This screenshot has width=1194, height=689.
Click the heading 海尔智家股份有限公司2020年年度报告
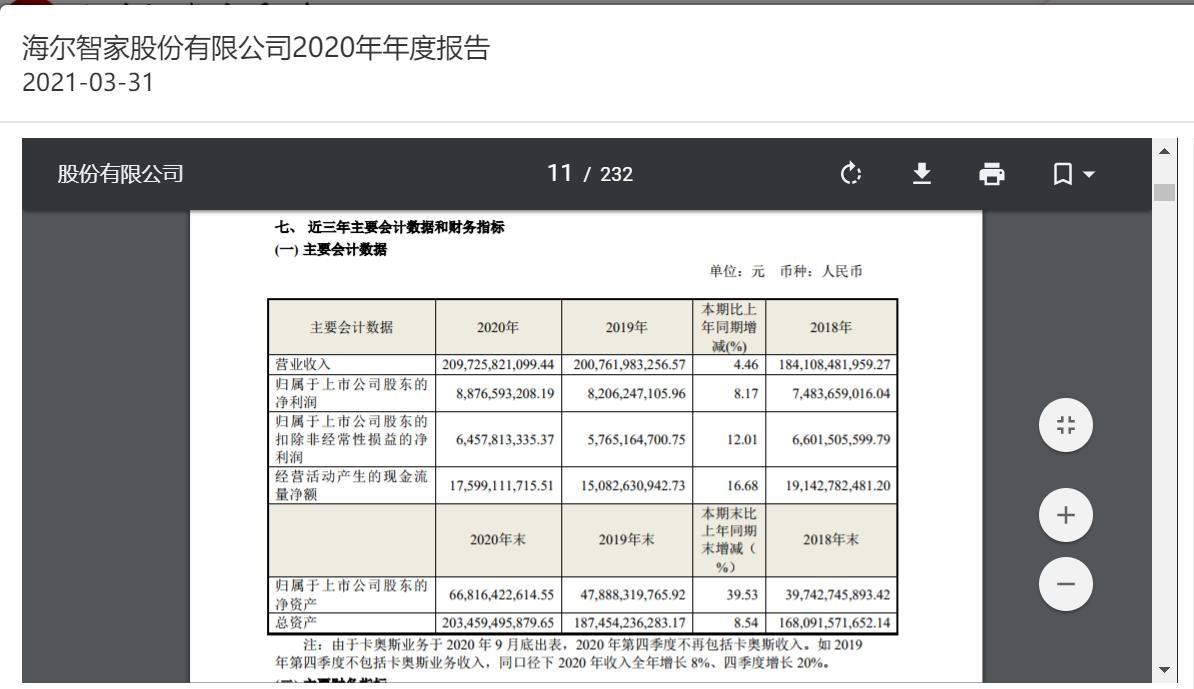[x=256, y=48]
